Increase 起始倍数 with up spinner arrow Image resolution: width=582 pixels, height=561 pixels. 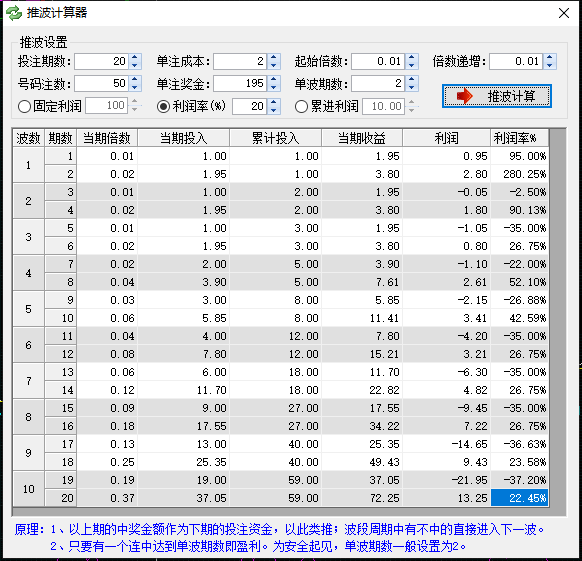point(411,57)
